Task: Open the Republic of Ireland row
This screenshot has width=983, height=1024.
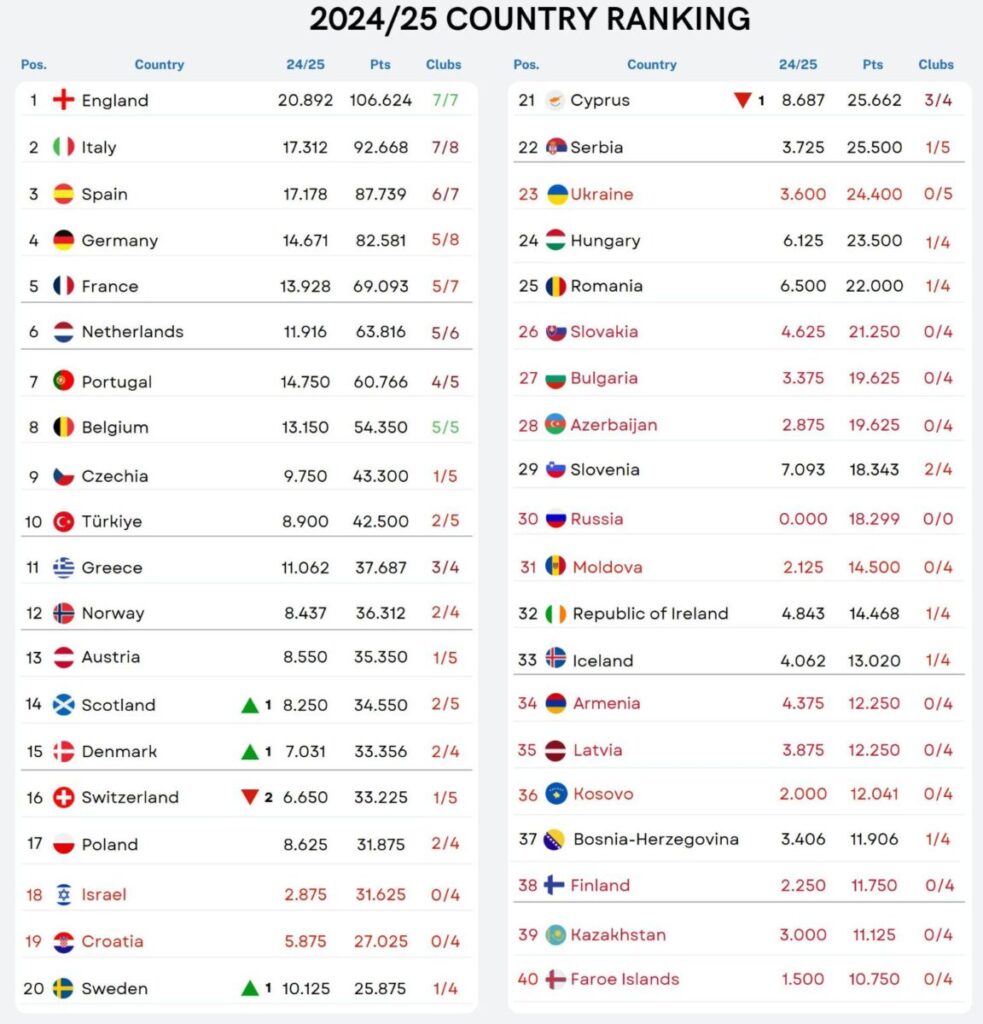Action: pyautogui.click(x=739, y=613)
